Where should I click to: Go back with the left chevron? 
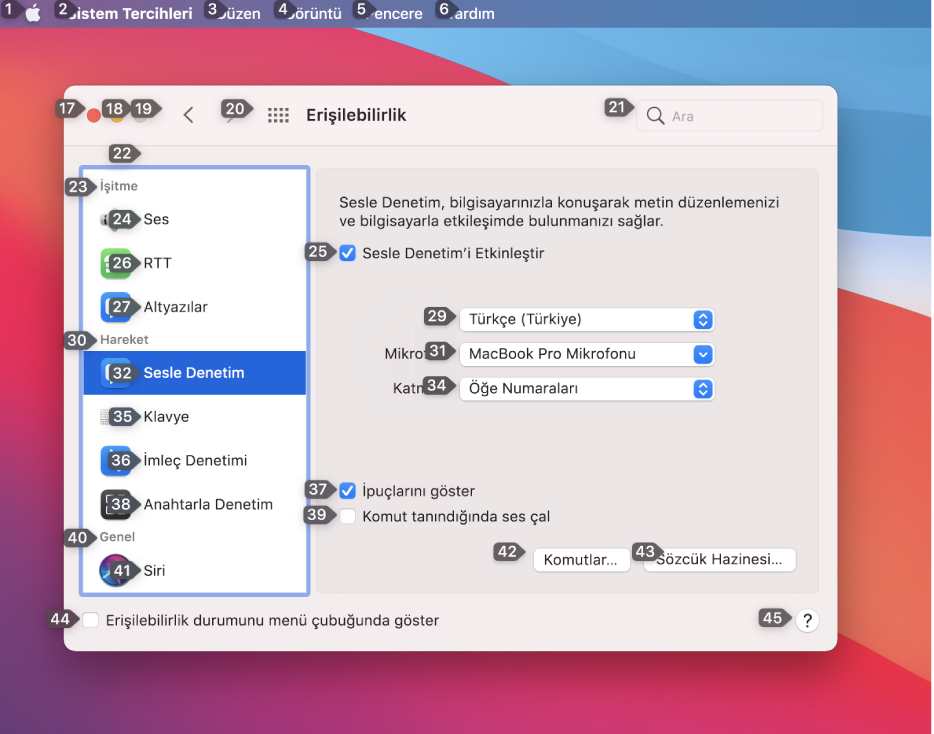pos(188,115)
